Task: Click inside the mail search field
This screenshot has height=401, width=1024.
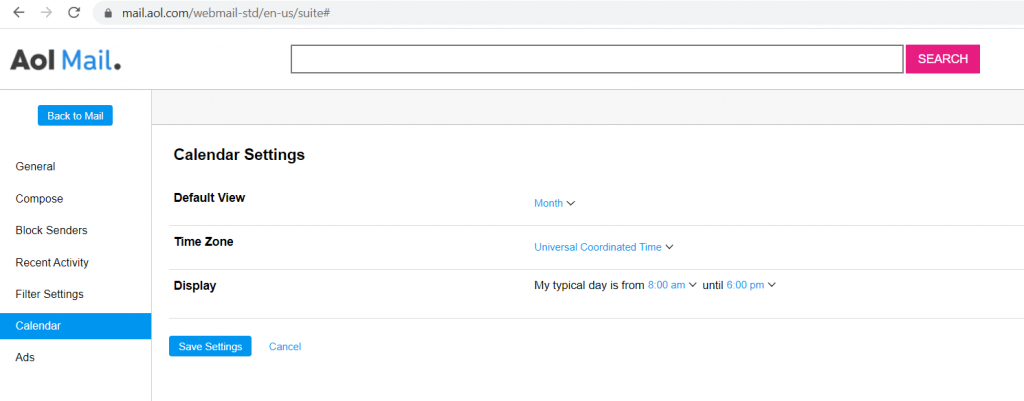Action: [x=597, y=59]
